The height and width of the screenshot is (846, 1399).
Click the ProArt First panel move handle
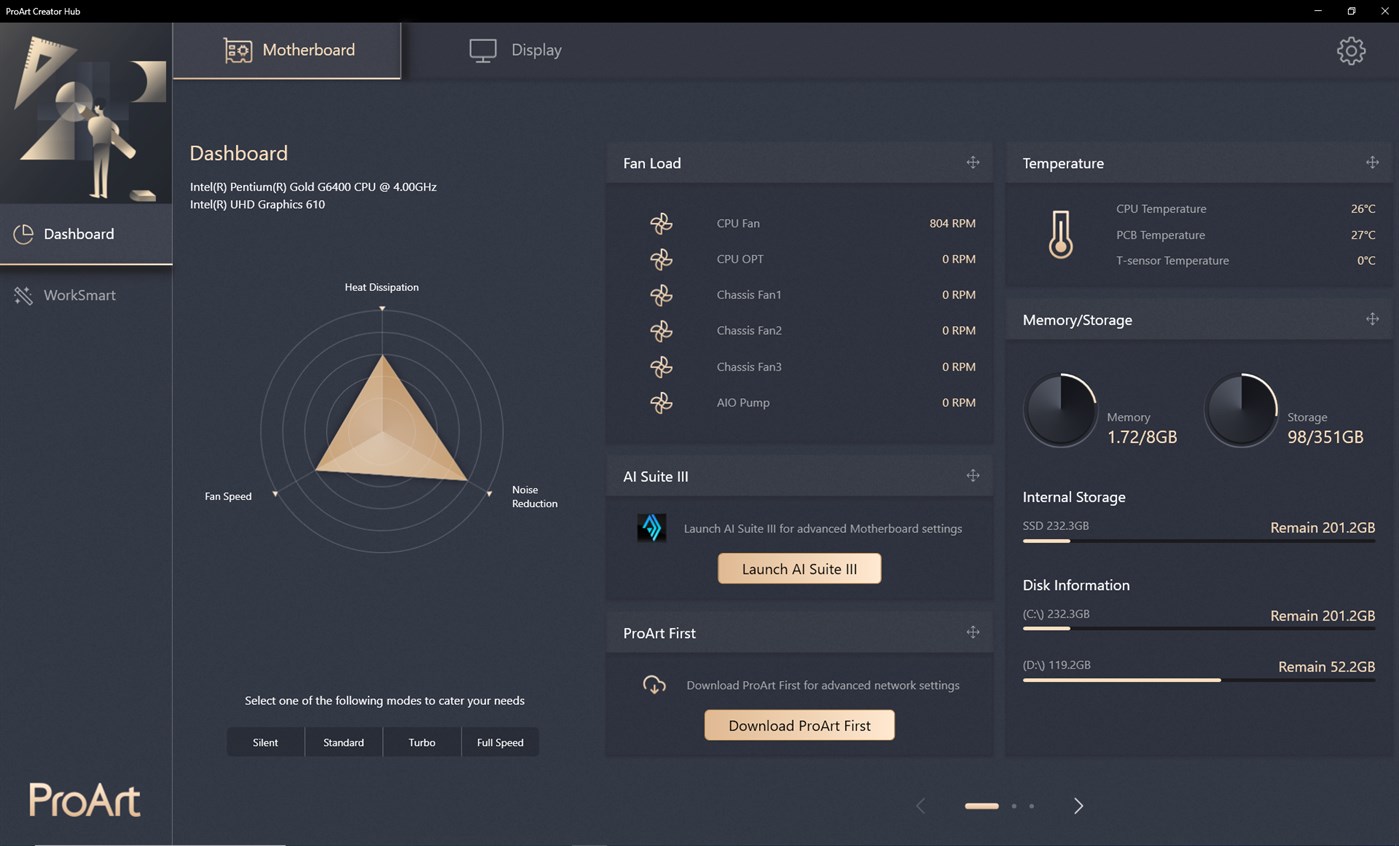[972, 632]
